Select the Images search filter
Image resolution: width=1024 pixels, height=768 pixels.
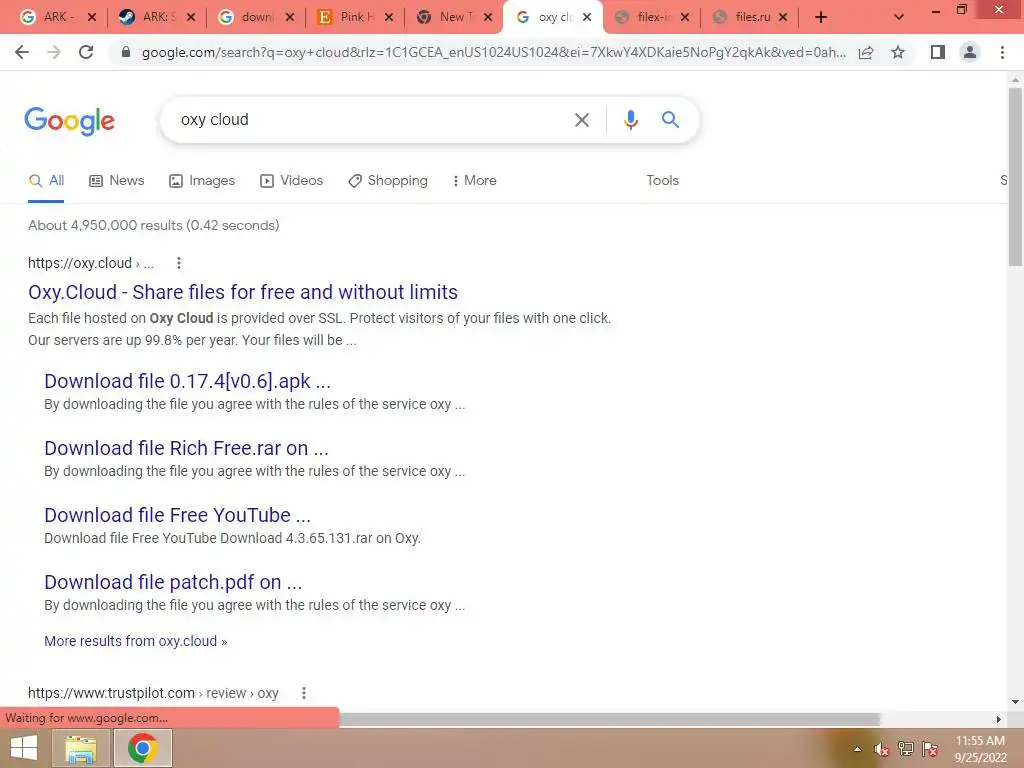point(202,181)
